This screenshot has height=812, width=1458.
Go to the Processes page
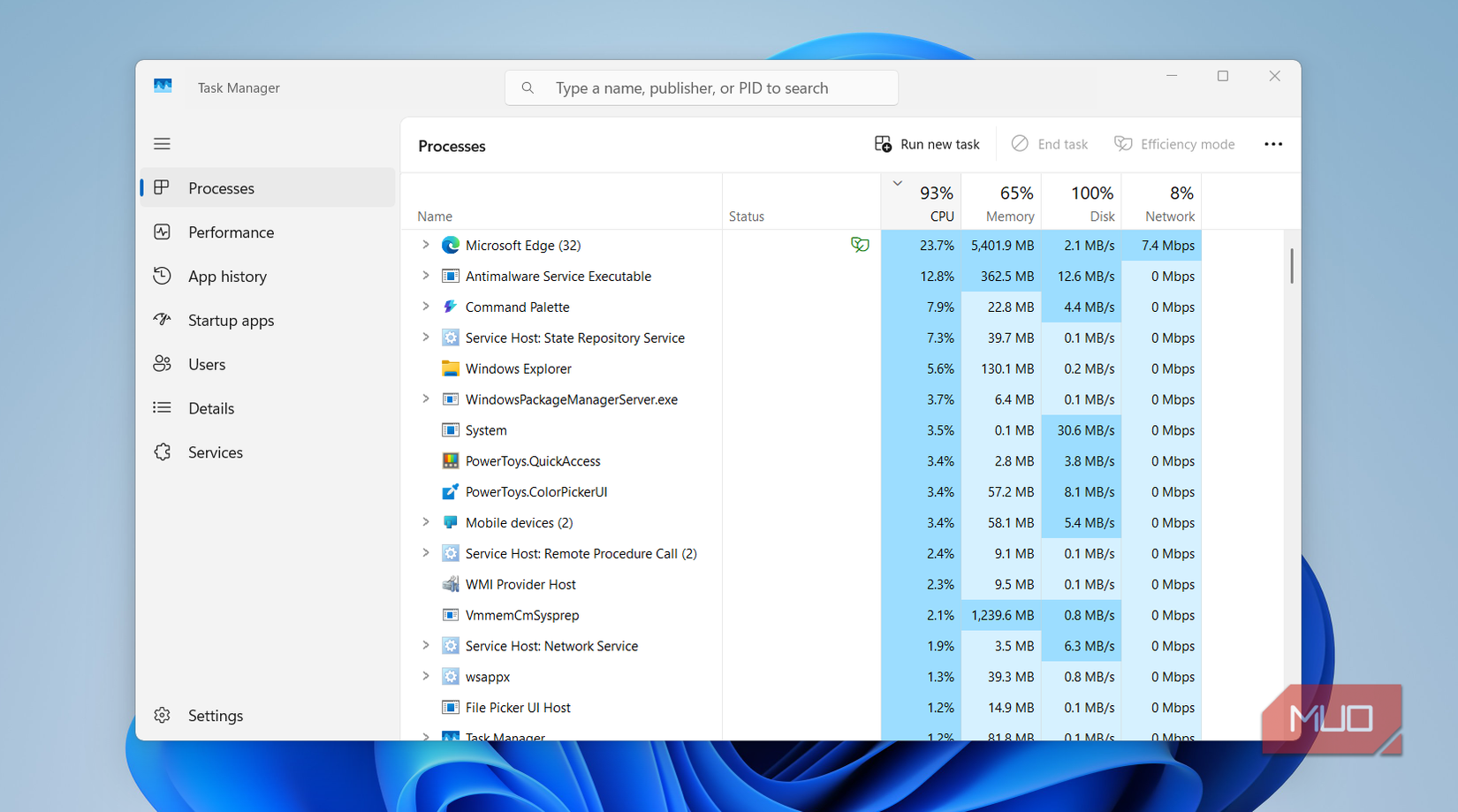click(268, 188)
